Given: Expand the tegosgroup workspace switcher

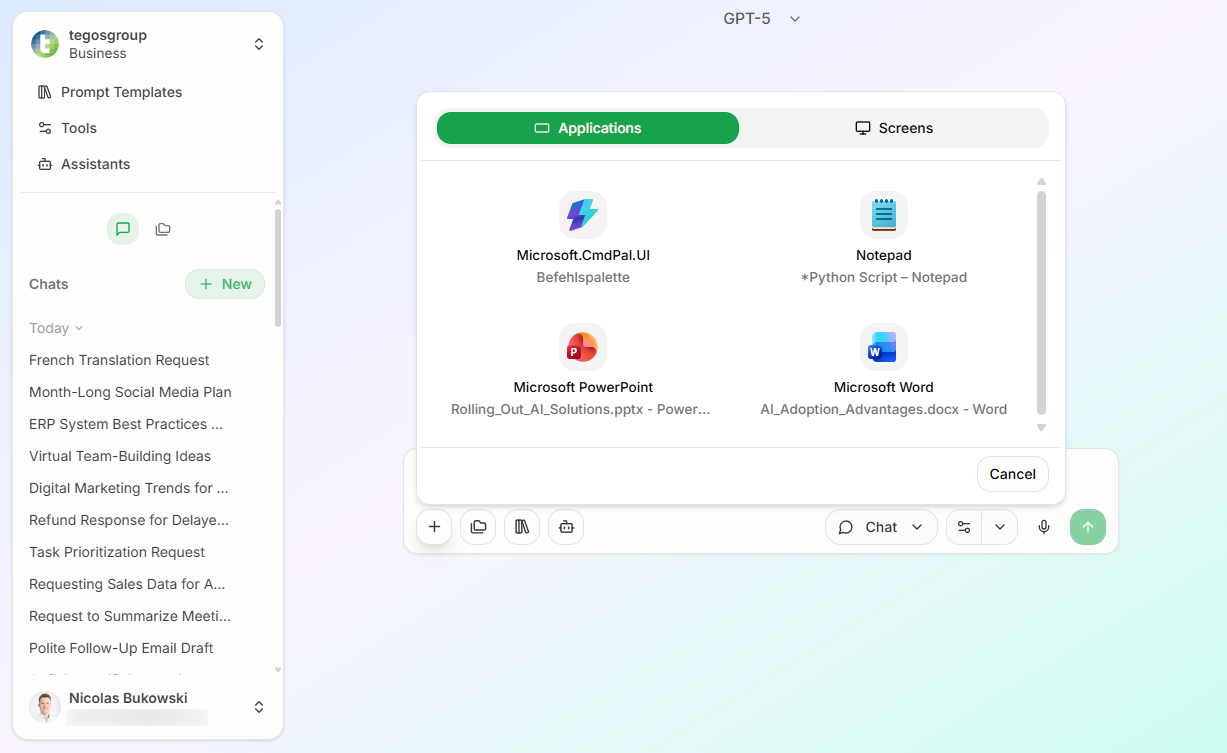Looking at the screenshot, I should point(258,44).
